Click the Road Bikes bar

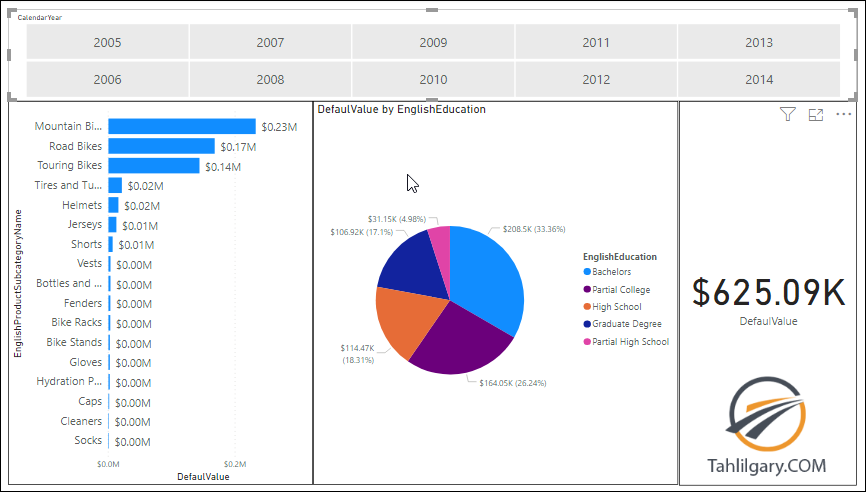click(x=161, y=146)
